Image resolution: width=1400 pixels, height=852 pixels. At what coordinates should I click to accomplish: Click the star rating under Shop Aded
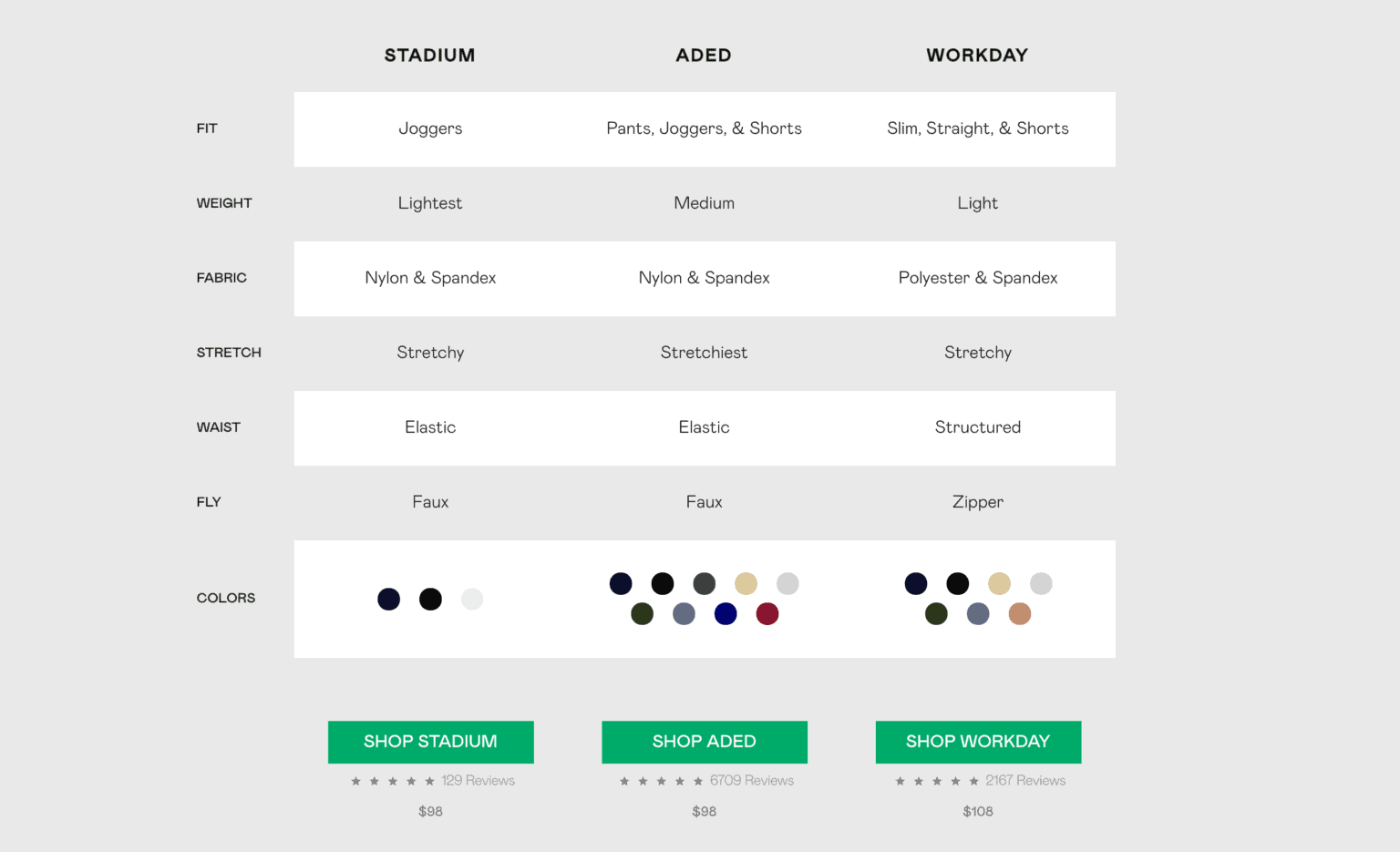[662, 781]
